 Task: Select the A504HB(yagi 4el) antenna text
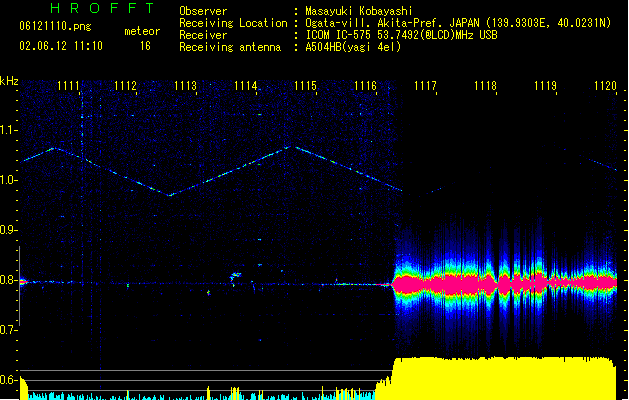pyautogui.click(x=353, y=47)
